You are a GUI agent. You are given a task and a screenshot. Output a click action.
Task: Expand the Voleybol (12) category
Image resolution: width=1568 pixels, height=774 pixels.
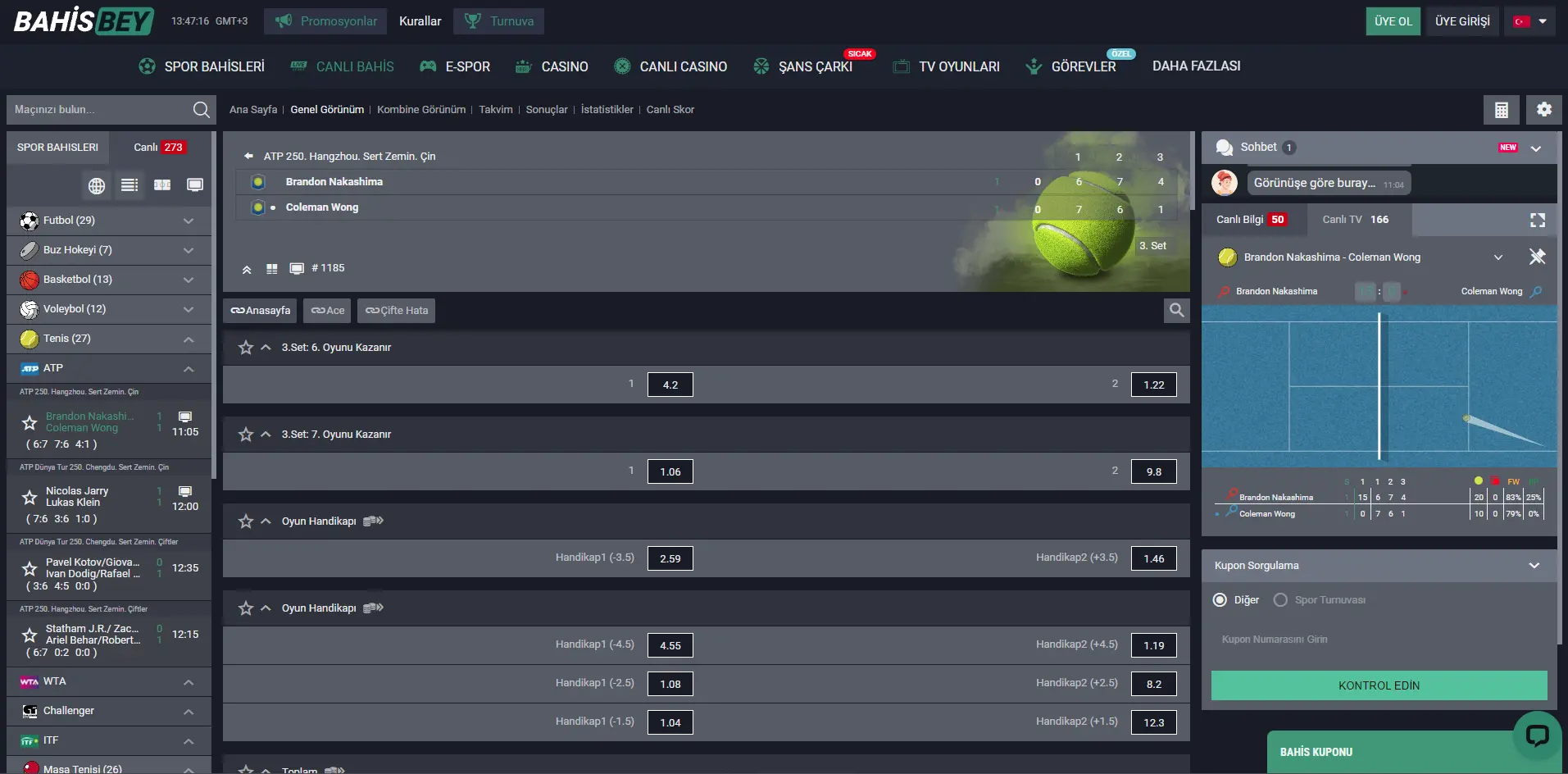(109, 309)
